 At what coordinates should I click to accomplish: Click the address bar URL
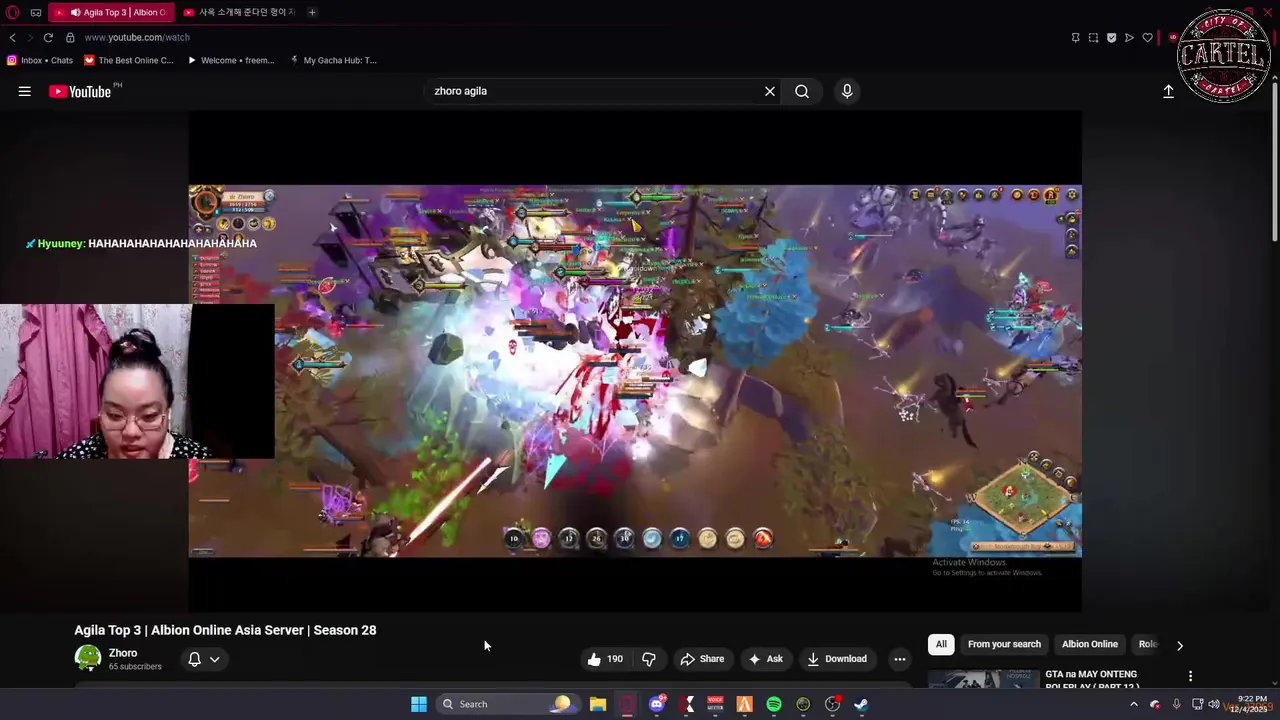point(137,37)
